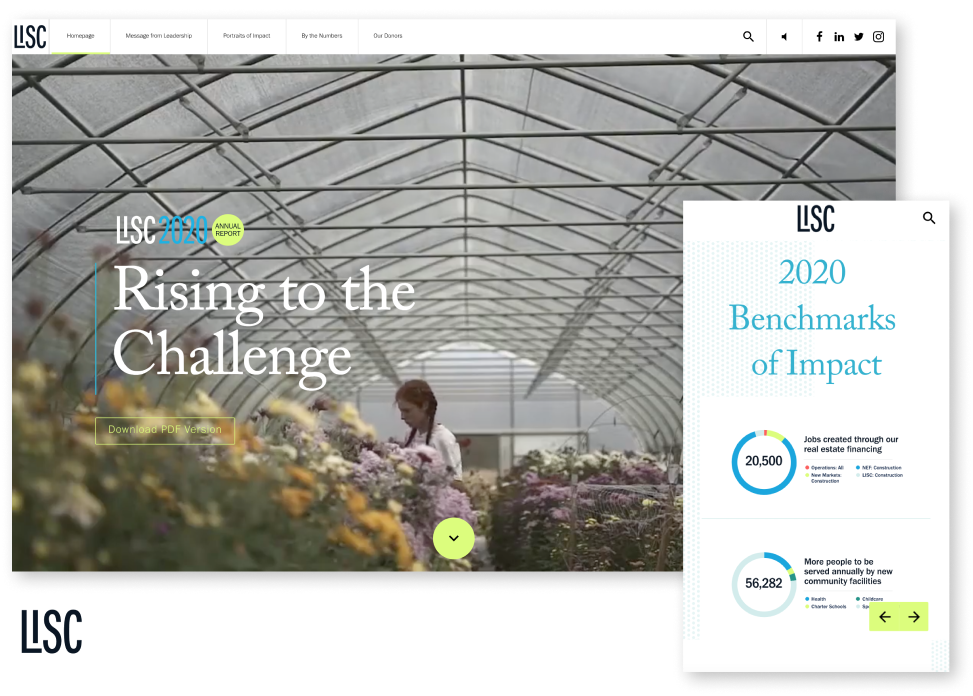Click the 56,282 community facilities donut chart
Image resolution: width=973 pixels, height=696 pixels.
pos(764,583)
